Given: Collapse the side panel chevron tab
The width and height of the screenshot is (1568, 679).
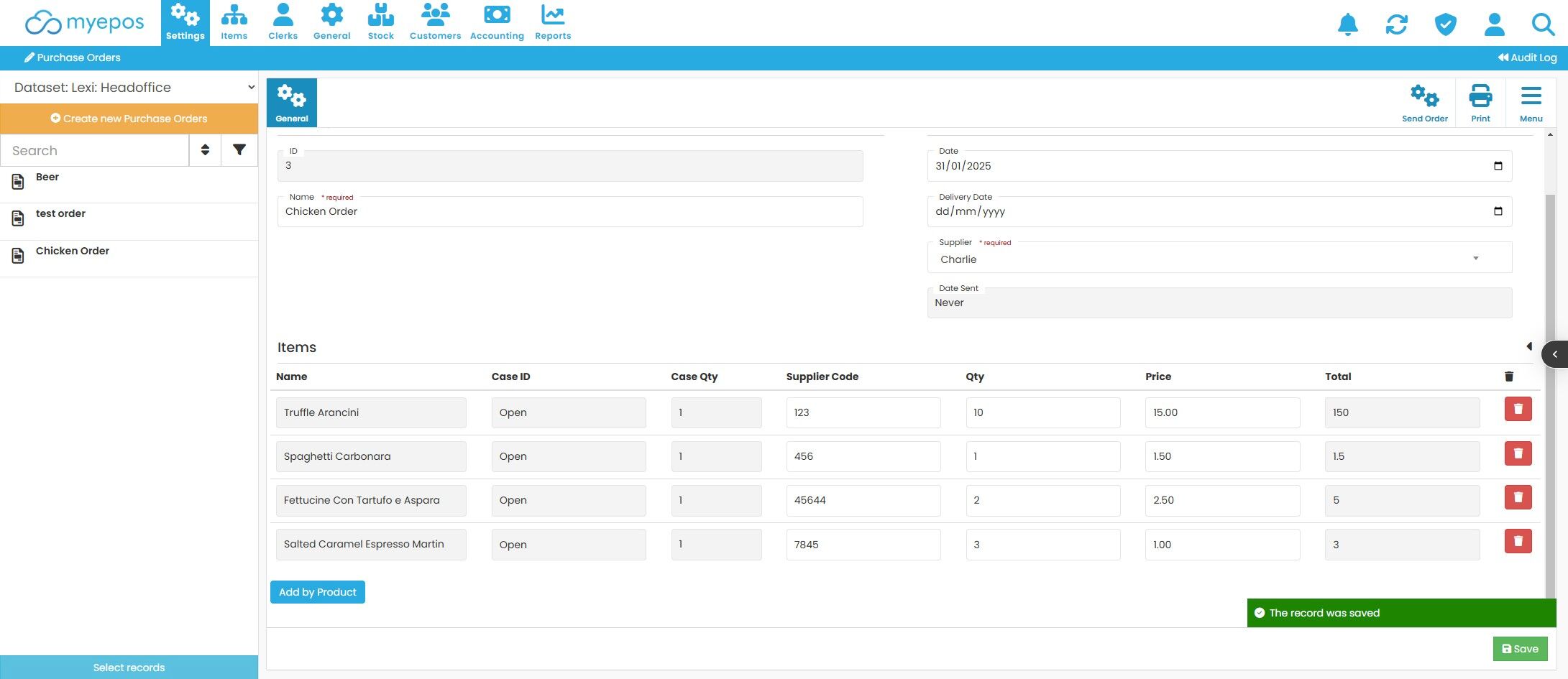Looking at the screenshot, I should 1554,354.
